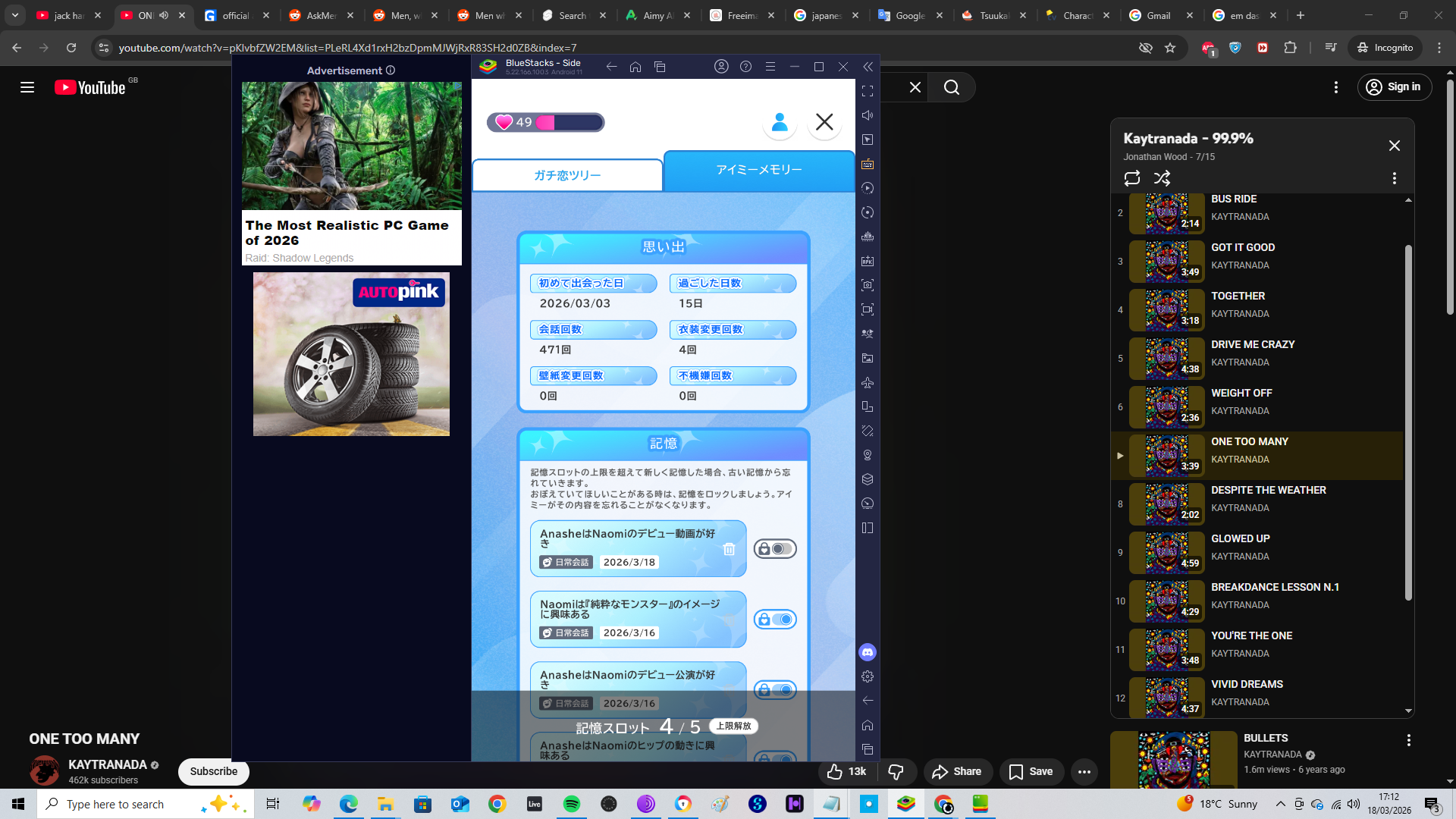
Task: Open BlueStacks settings gear icon
Action: tap(868, 676)
